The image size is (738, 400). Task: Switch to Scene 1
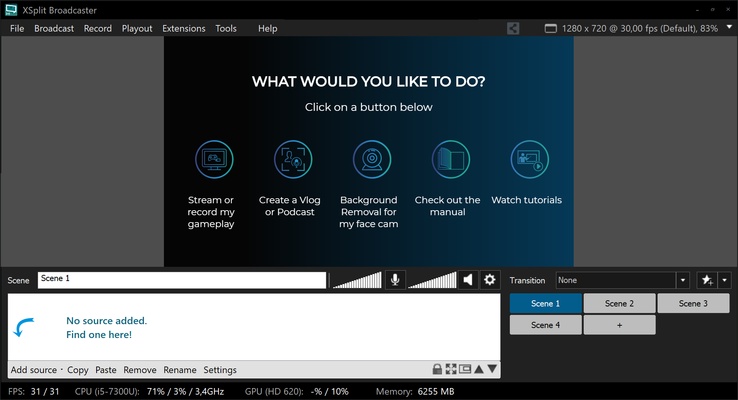click(545, 304)
